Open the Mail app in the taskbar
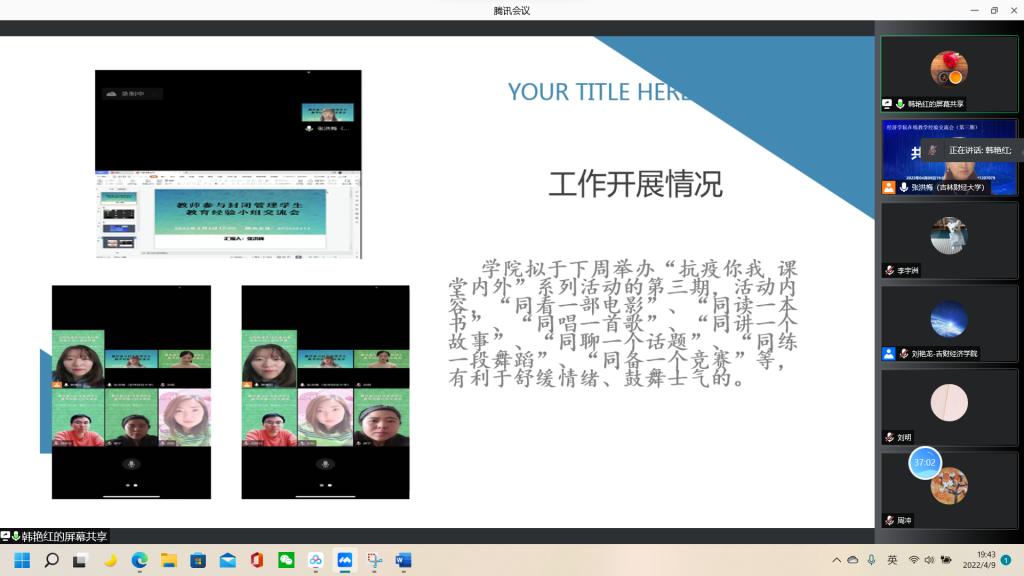1024x576 pixels. pyautogui.click(x=227, y=560)
